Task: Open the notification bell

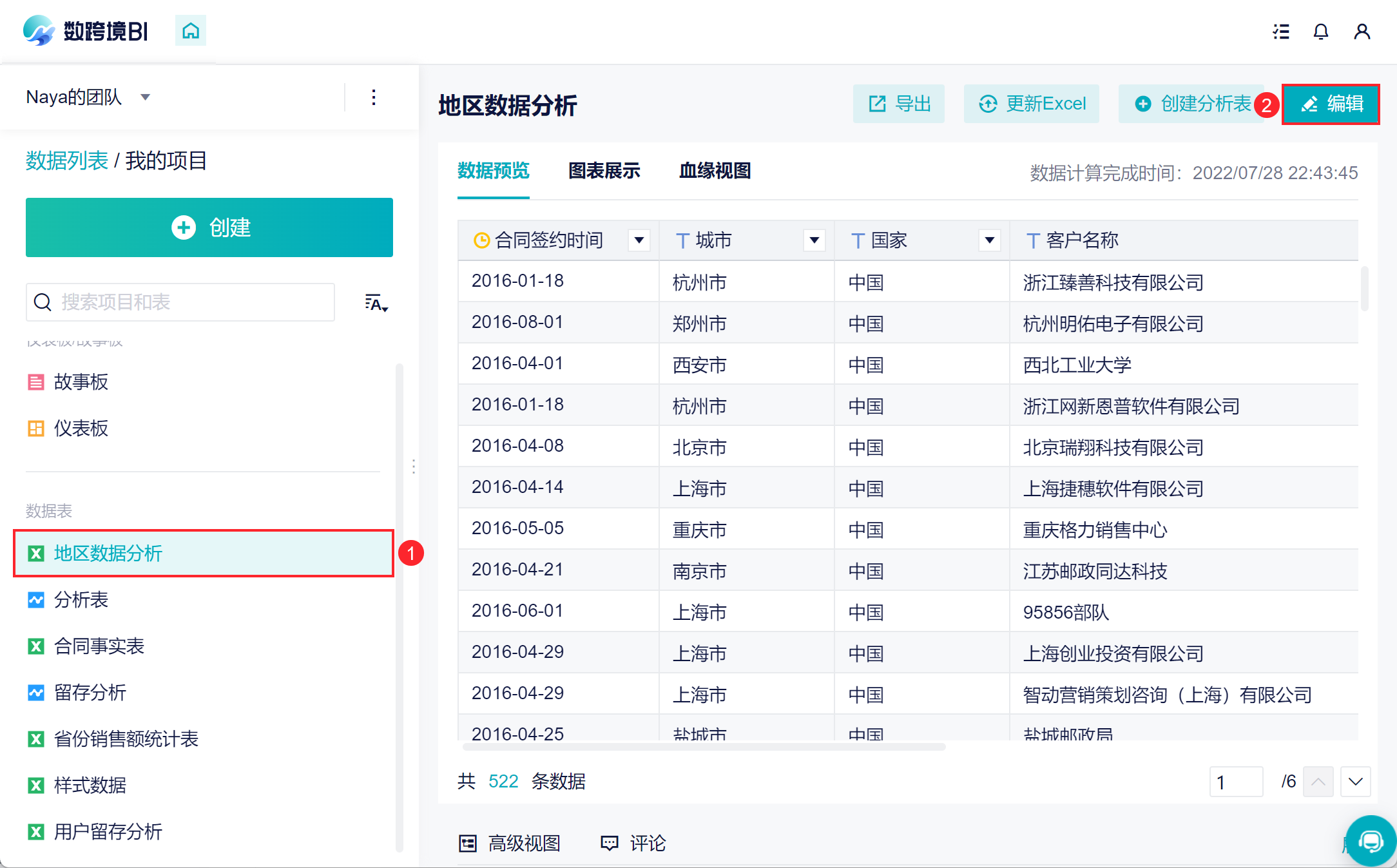Action: point(1321,32)
